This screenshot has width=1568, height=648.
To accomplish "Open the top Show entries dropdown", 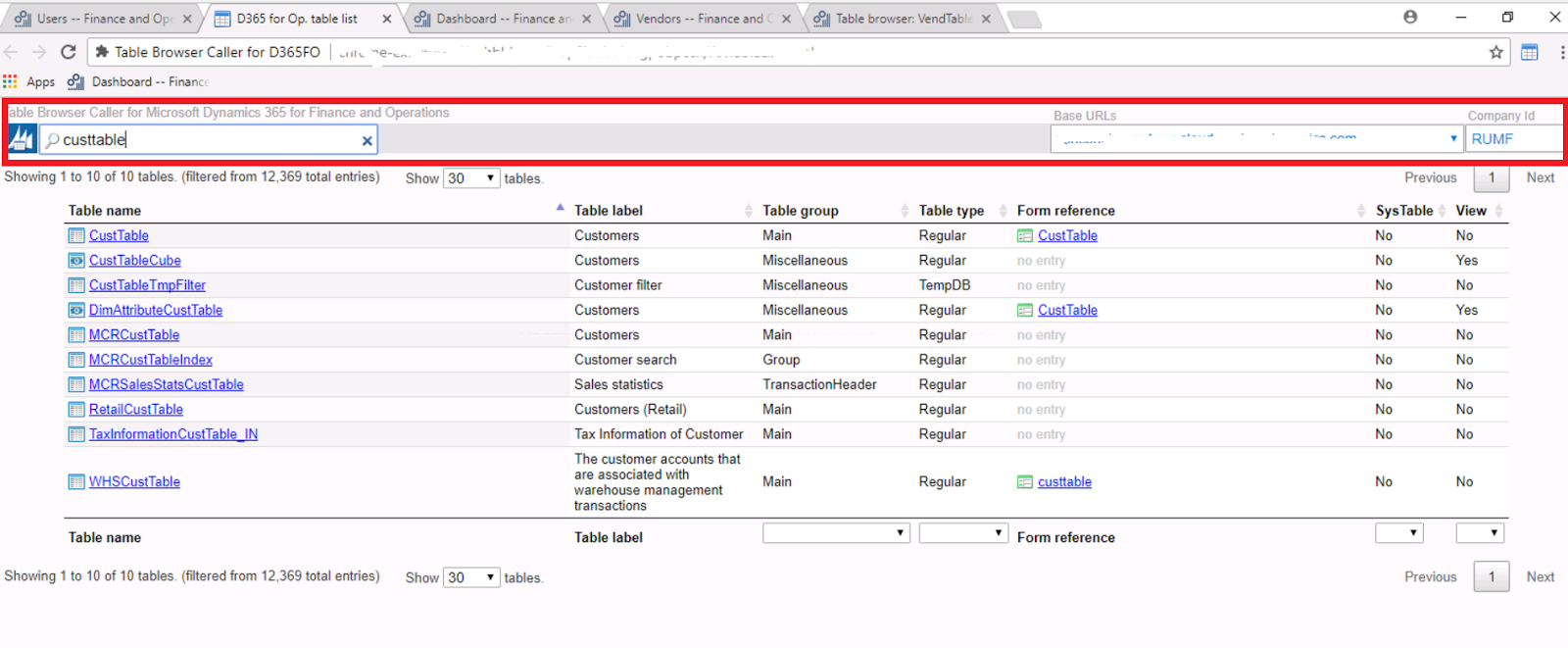I will 471,178.
